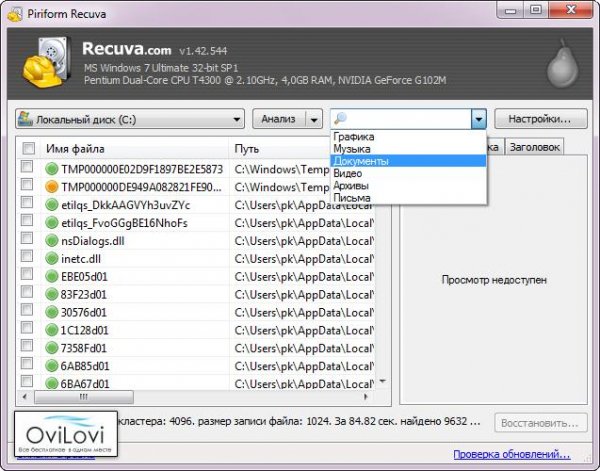Screen dimensions: 600x471
Task: Switch to the Заголовок tab
Action: (x=535, y=147)
